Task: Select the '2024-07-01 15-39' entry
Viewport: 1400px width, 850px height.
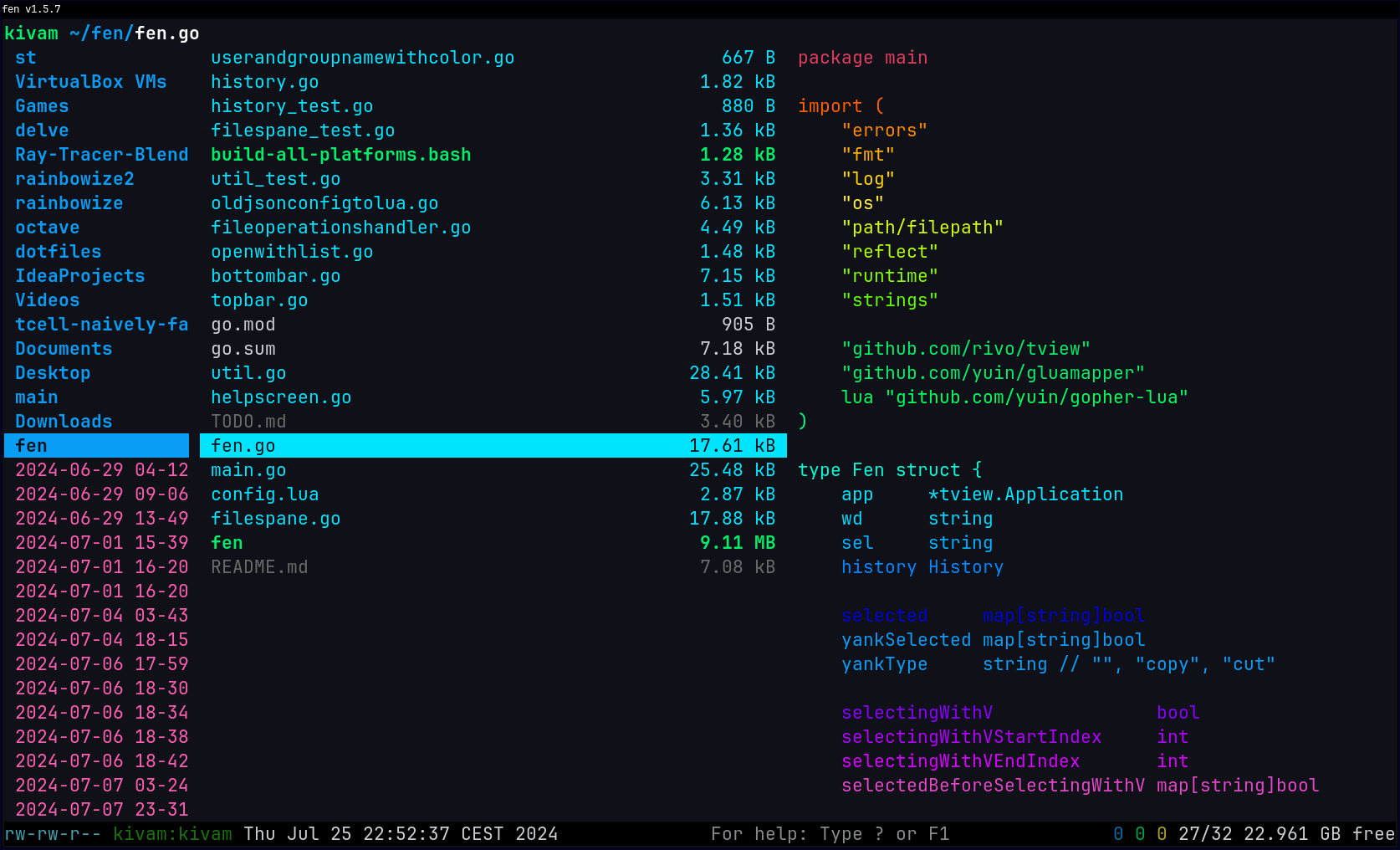Action: pyautogui.click(x=102, y=543)
